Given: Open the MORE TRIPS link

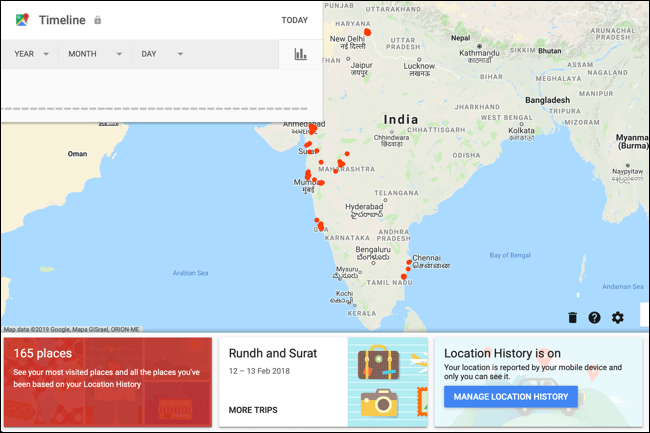Looking at the screenshot, I should tap(254, 410).
